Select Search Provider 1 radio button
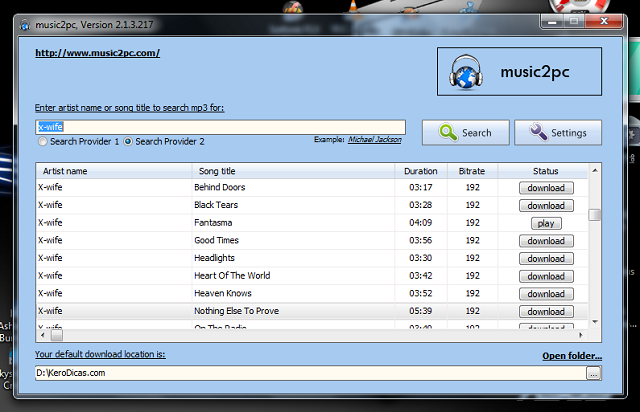This screenshot has height=412, width=640. [x=42, y=142]
